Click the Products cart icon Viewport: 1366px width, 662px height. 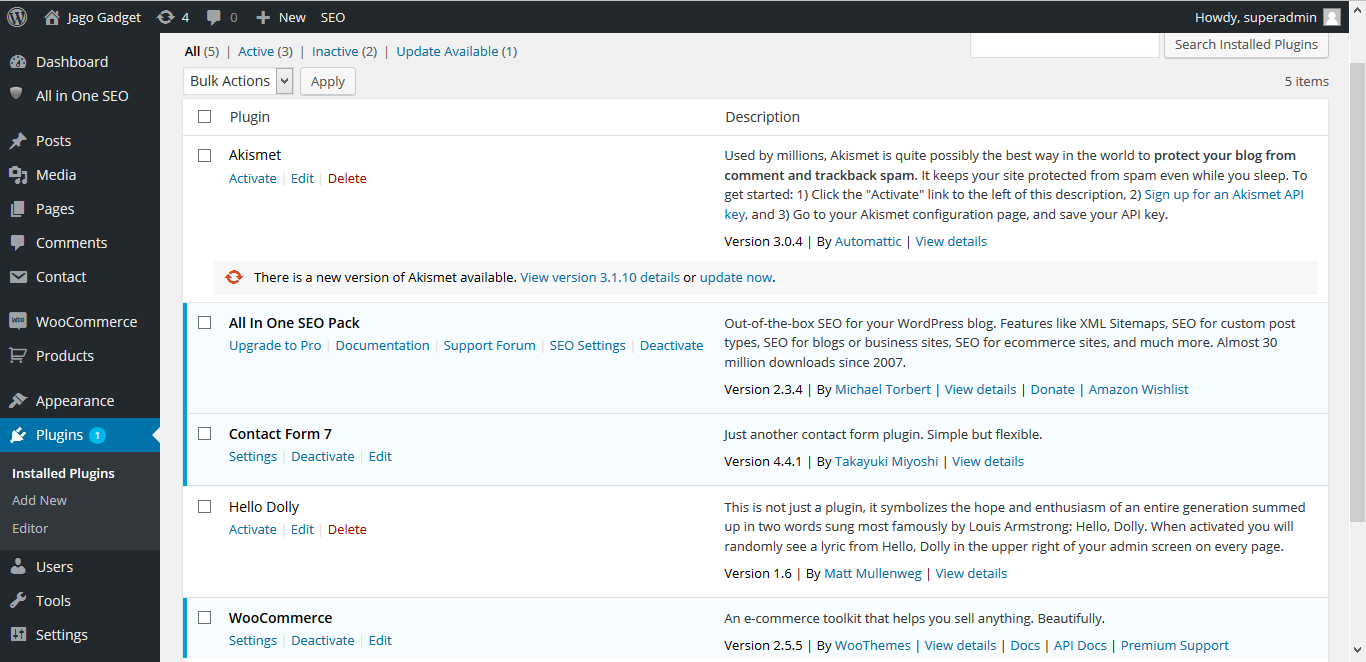[18, 356]
